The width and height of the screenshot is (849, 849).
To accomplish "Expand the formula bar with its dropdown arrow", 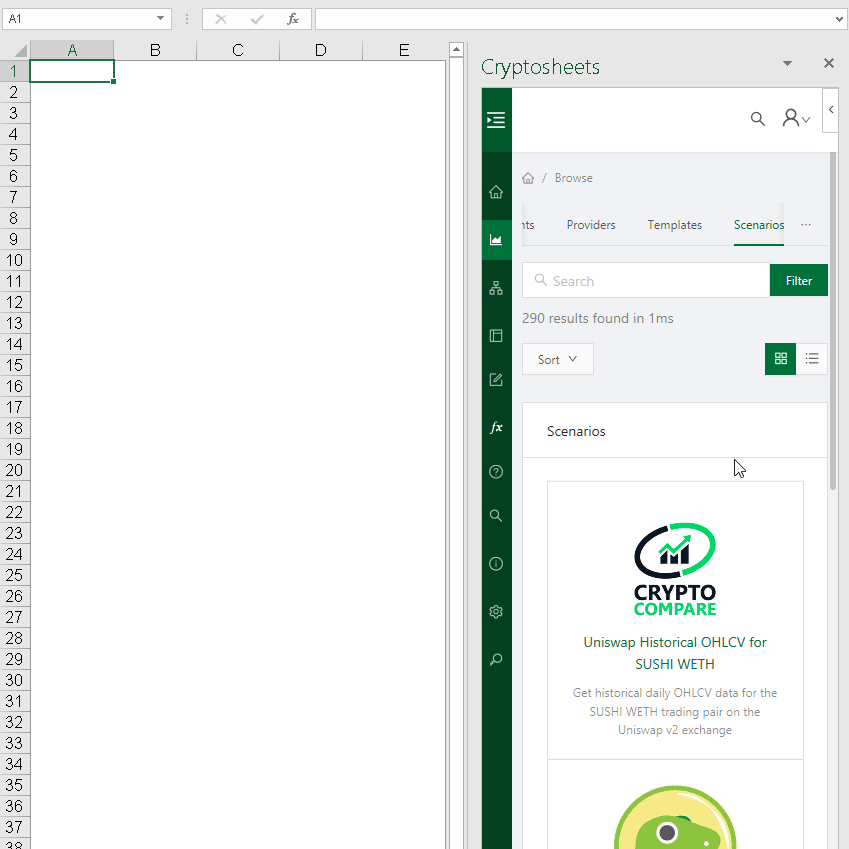I will (x=839, y=19).
